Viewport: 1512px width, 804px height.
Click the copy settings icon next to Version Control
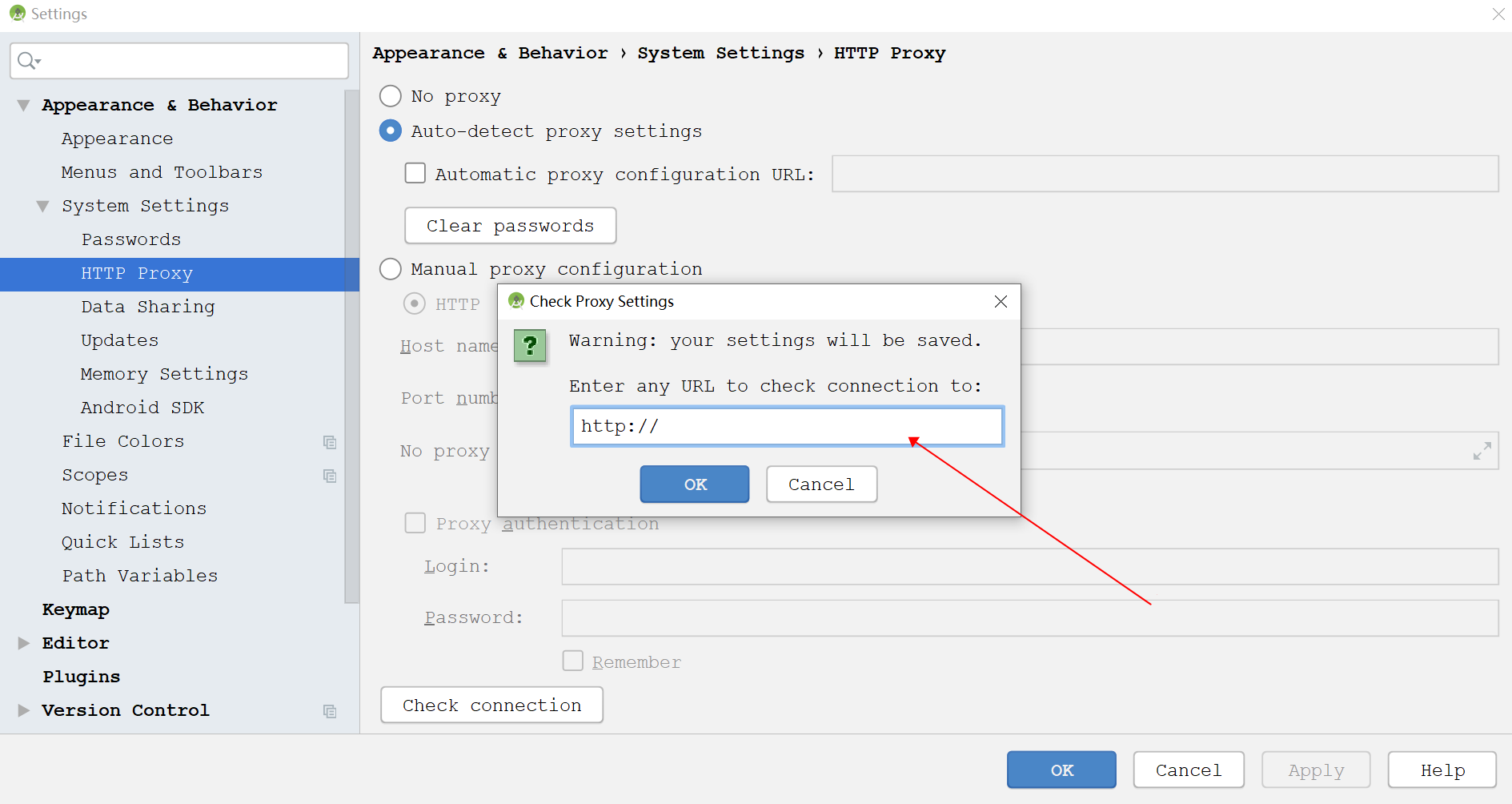pos(330,710)
